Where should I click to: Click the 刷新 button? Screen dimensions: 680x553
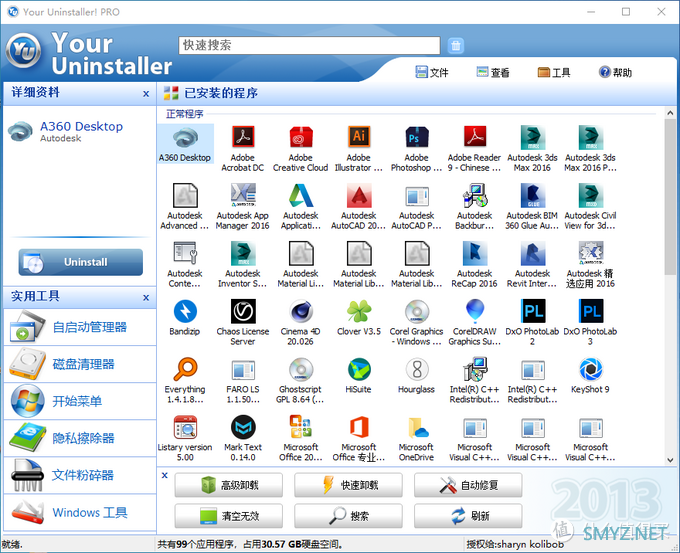(468, 516)
